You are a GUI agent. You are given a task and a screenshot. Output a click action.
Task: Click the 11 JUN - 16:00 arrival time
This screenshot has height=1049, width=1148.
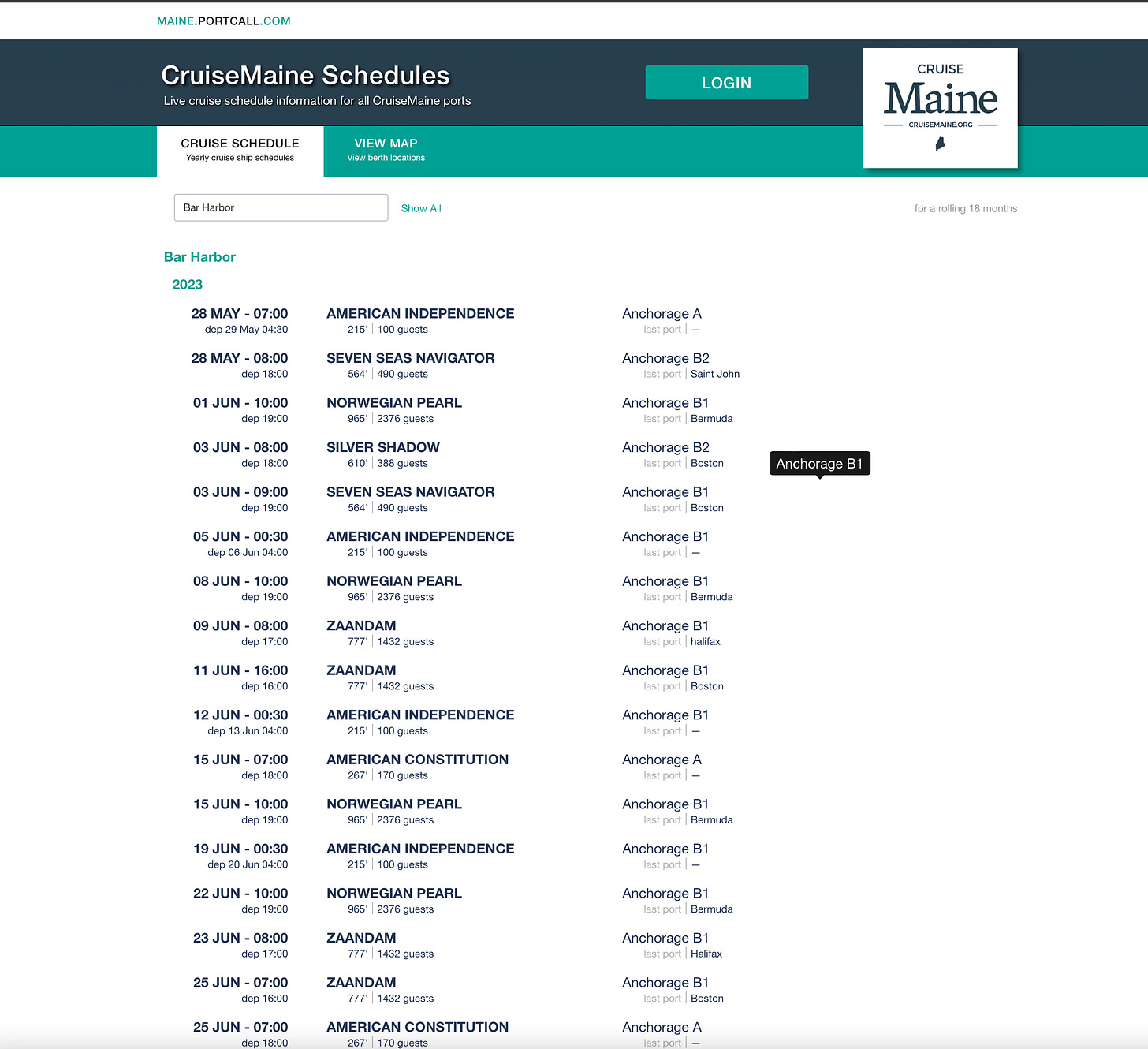(x=240, y=670)
